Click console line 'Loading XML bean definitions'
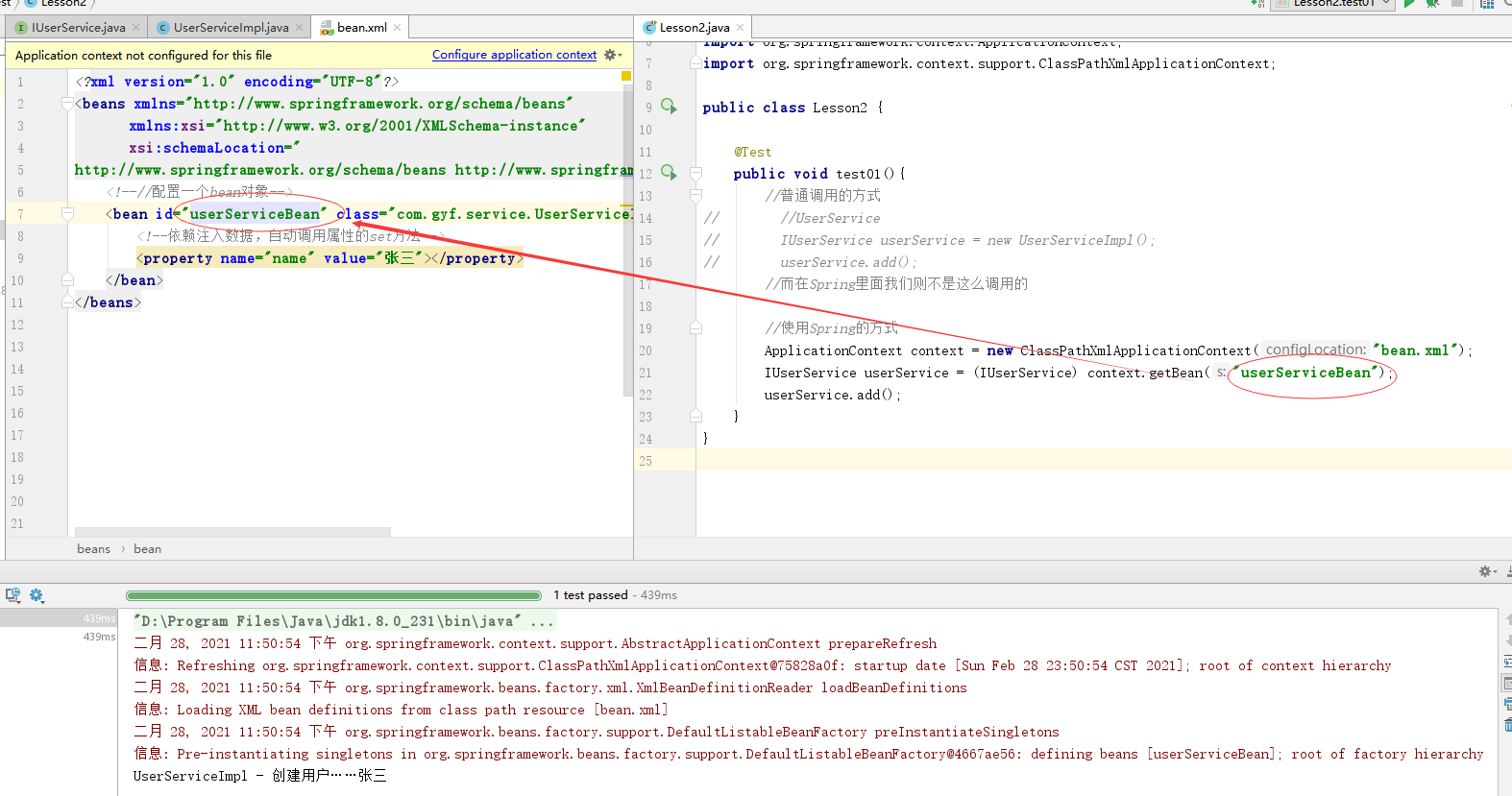1512x796 pixels. [x=401, y=710]
